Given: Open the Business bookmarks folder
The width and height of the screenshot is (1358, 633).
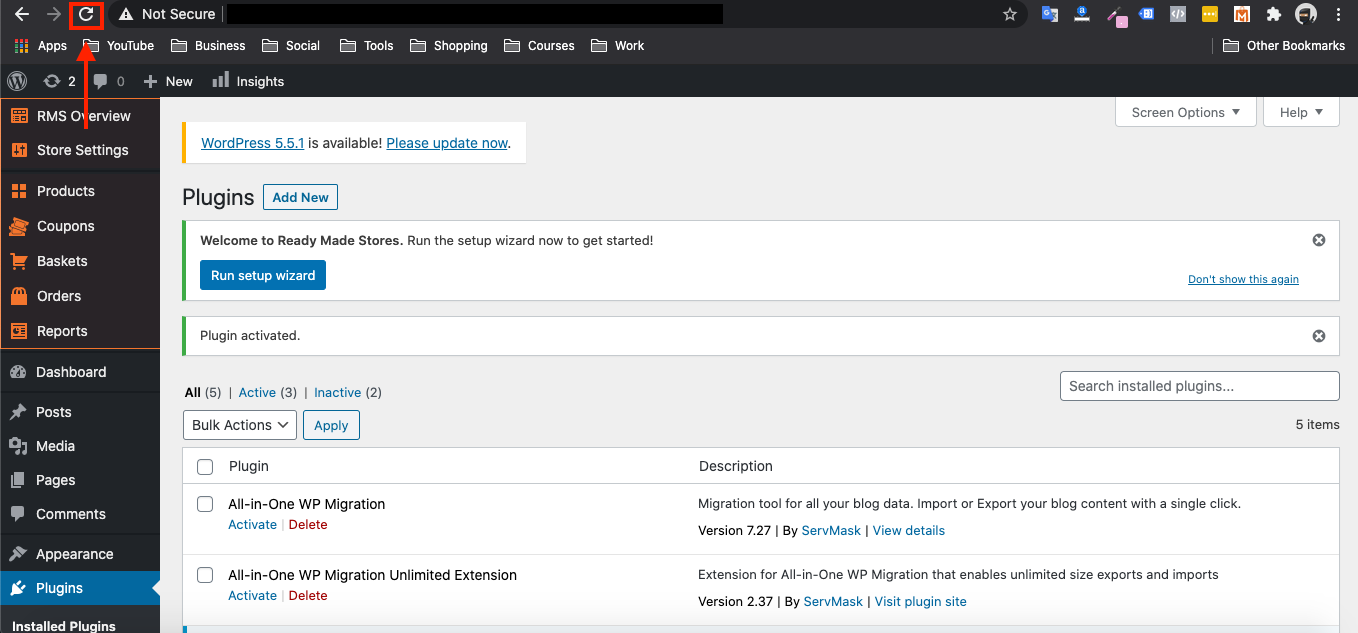Looking at the screenshot, I should click(208, 46).
